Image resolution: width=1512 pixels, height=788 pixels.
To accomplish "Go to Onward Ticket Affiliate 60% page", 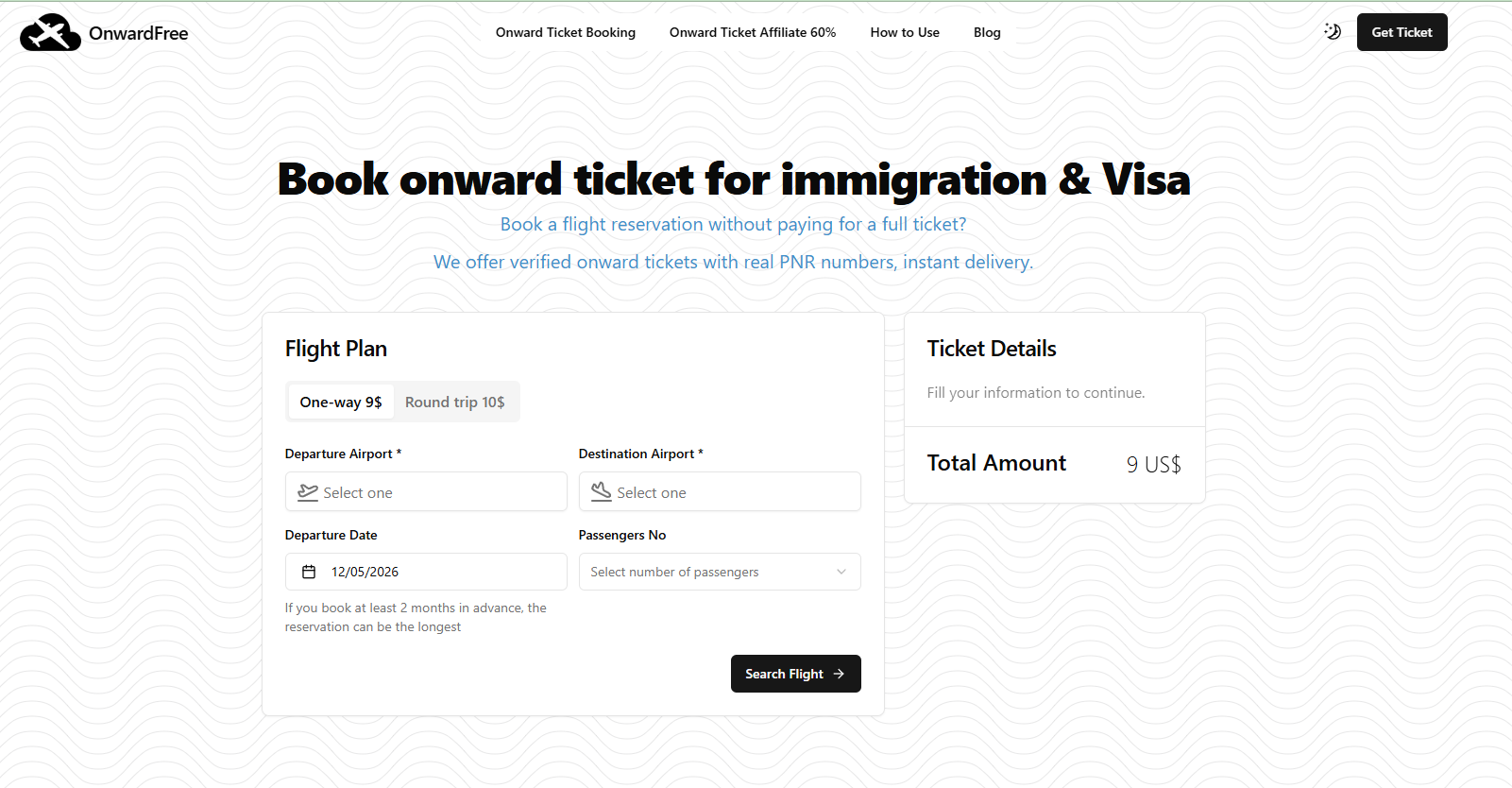I will pyautogui.click(x=753, y=32).
